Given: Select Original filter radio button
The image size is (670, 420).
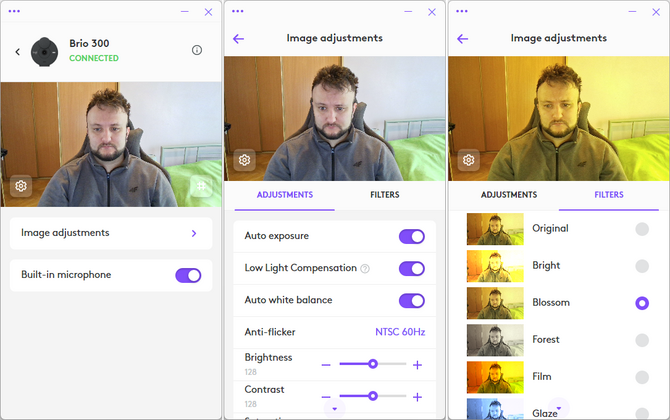Looking at the screenshot, I should click(642, 229).
